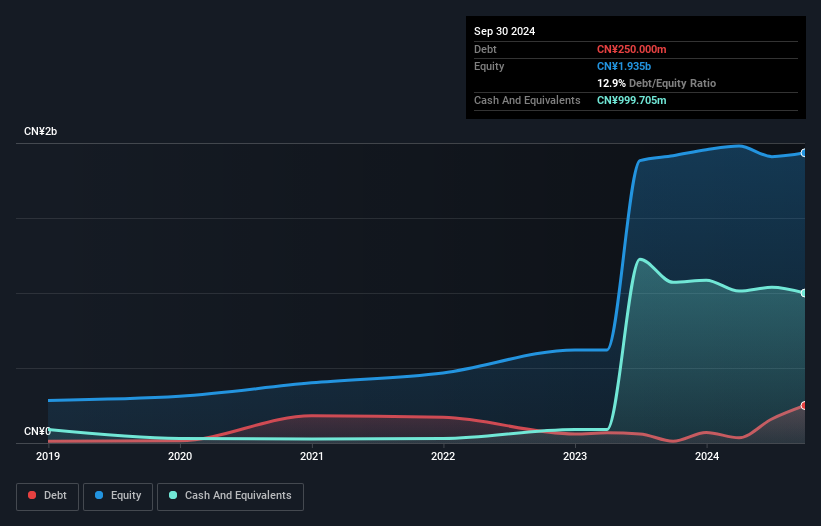Click the 2022 x-axis label
Image resolution: width=821 pixels, height=526 pixels.
443,456
